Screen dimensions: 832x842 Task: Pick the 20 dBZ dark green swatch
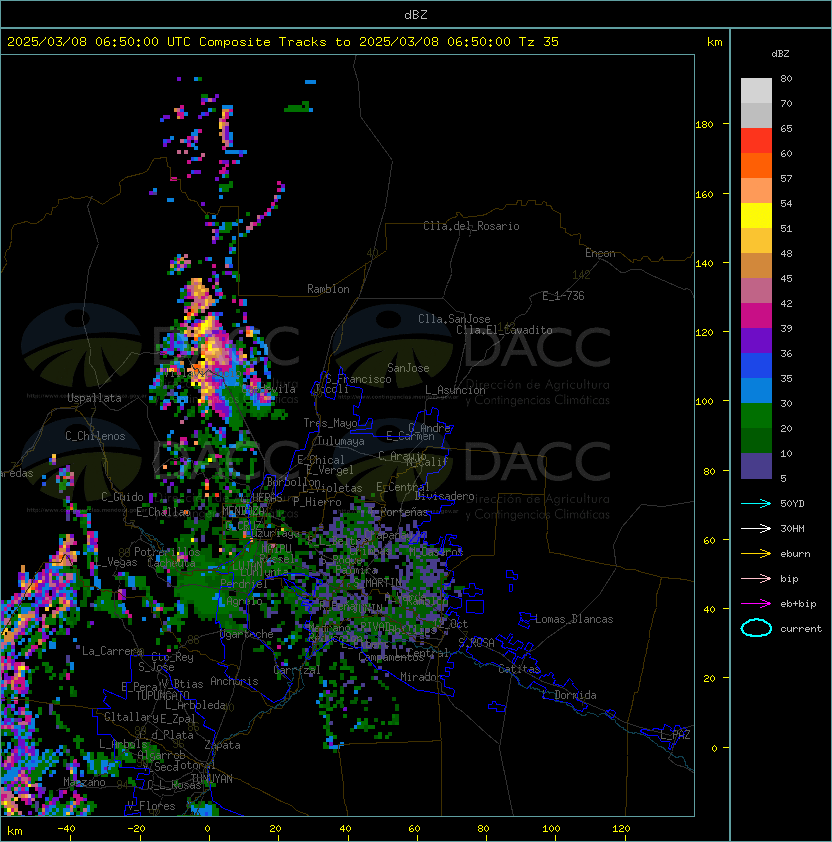756,440
